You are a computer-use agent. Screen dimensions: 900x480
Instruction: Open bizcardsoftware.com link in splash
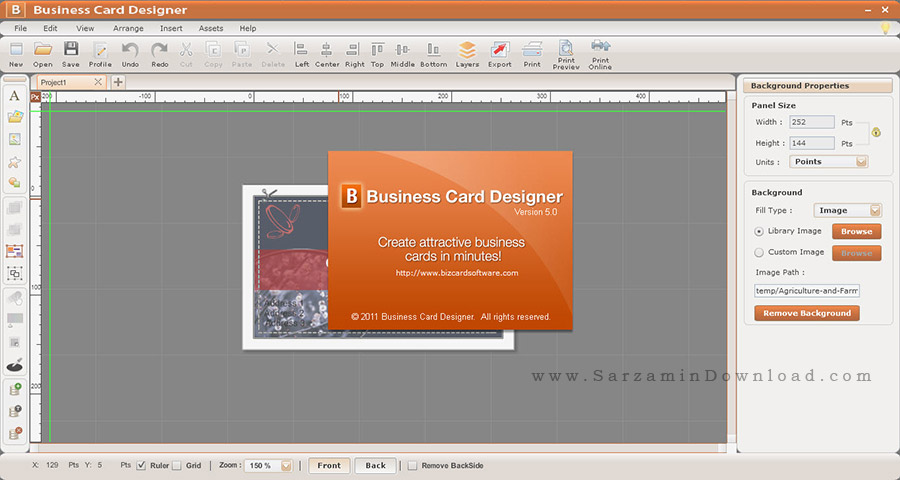(457, 273)
